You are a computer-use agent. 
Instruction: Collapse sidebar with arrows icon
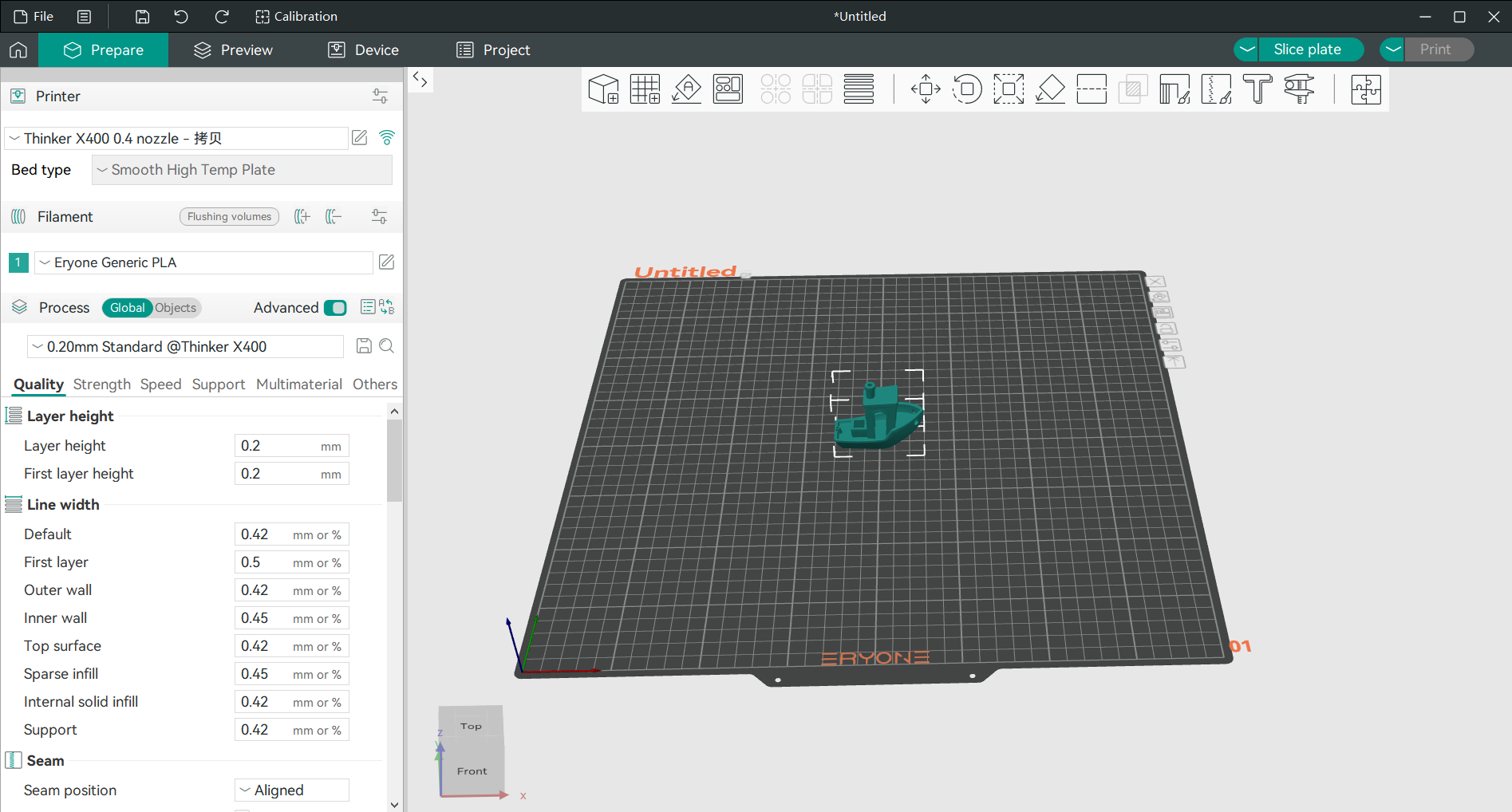point(420,80)
